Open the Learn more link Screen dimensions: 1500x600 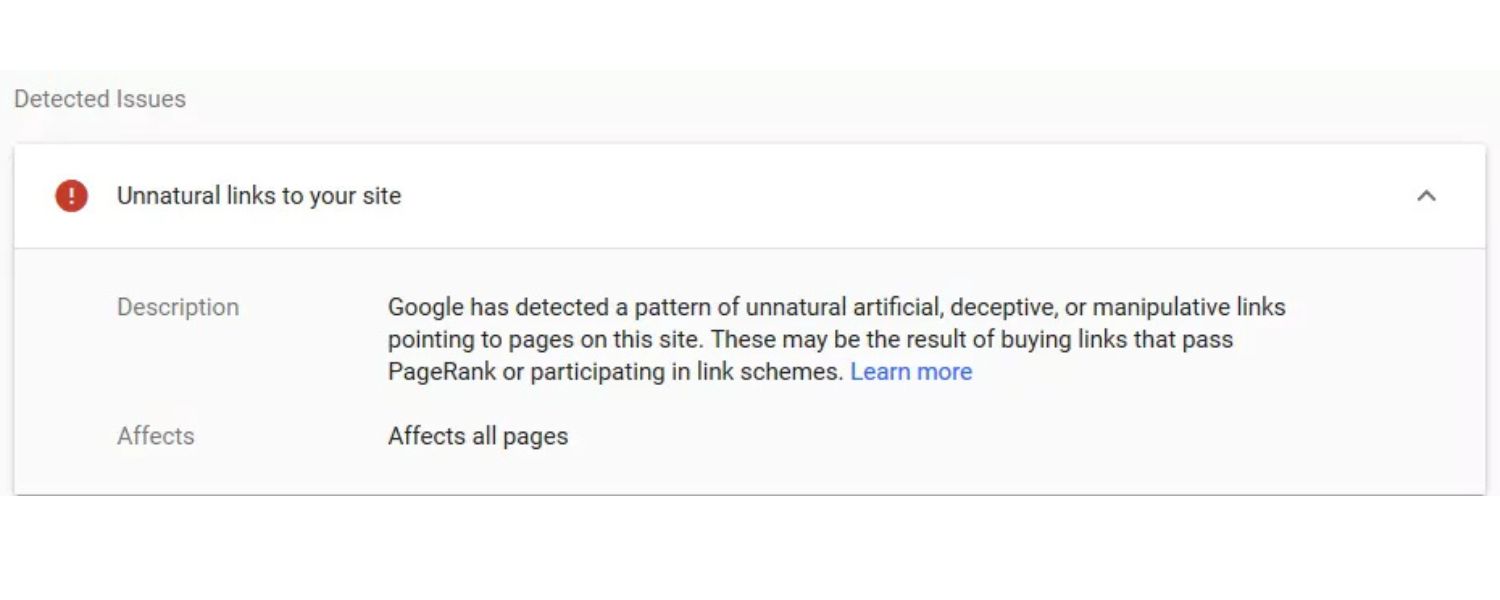coord(911,372)
